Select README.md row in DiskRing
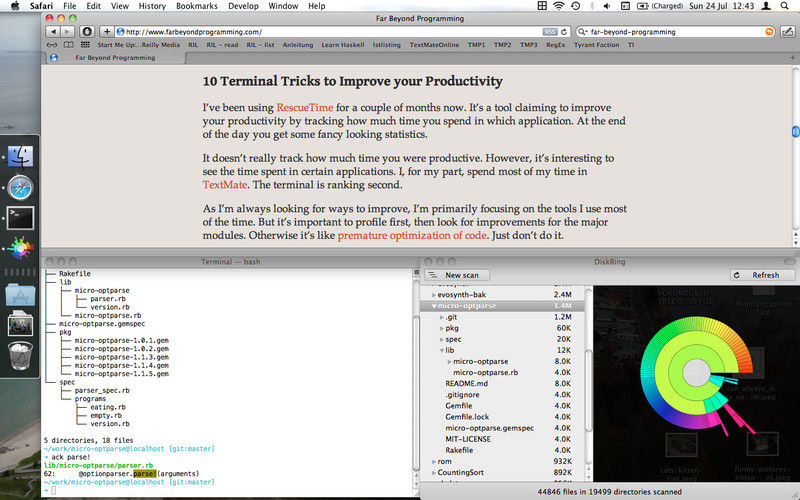This screenshot has width=800, height=500. pos(502,384)
